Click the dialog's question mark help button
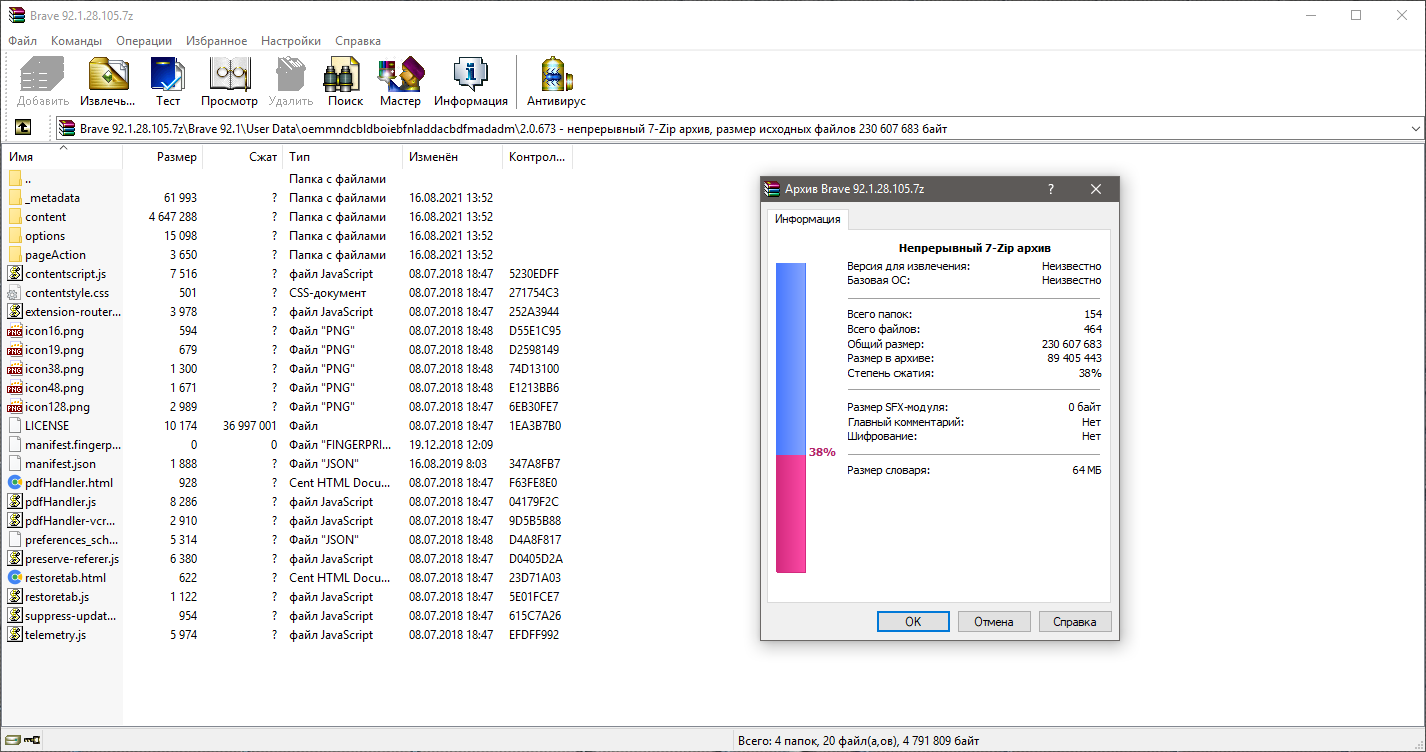Image resolution: width=1426 pixels, height=752 pixels. [x=1051, y=189]
